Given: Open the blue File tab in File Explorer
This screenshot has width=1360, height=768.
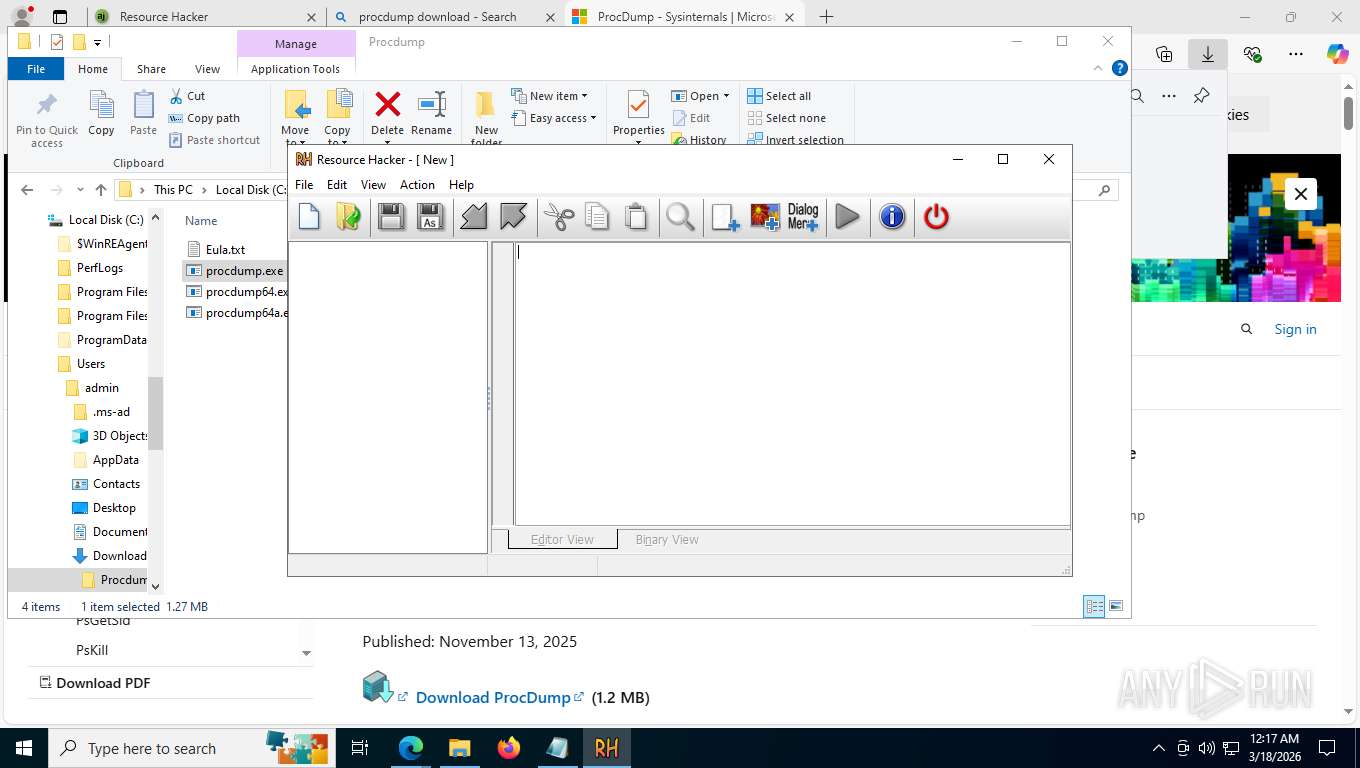Looking at the screenshot, I should point(36,69).
